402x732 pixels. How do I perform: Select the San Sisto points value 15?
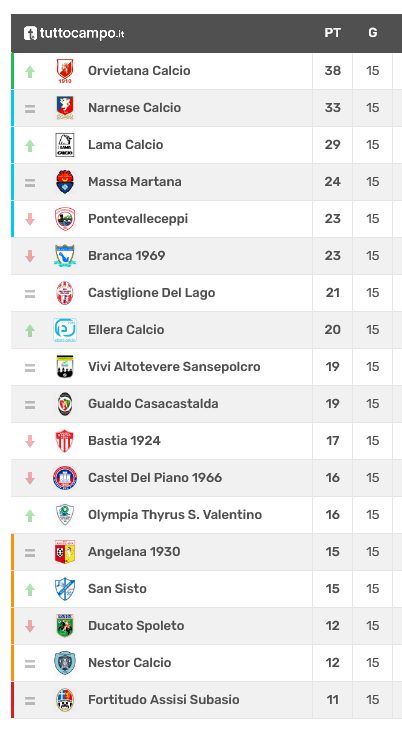pyautogui.click(x=332, y=589)
